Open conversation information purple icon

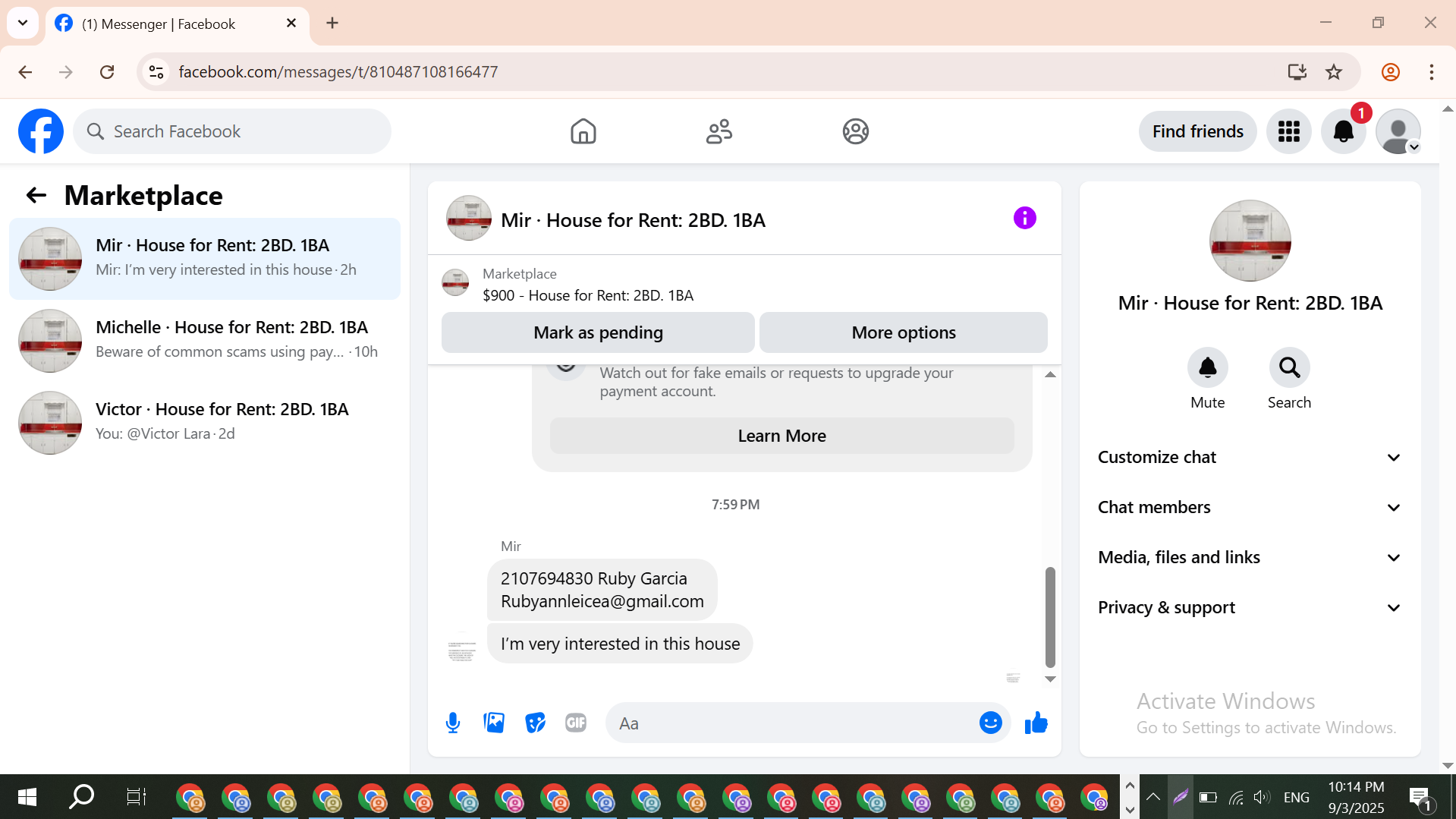pyautogui.click(x=1024, y=219)
